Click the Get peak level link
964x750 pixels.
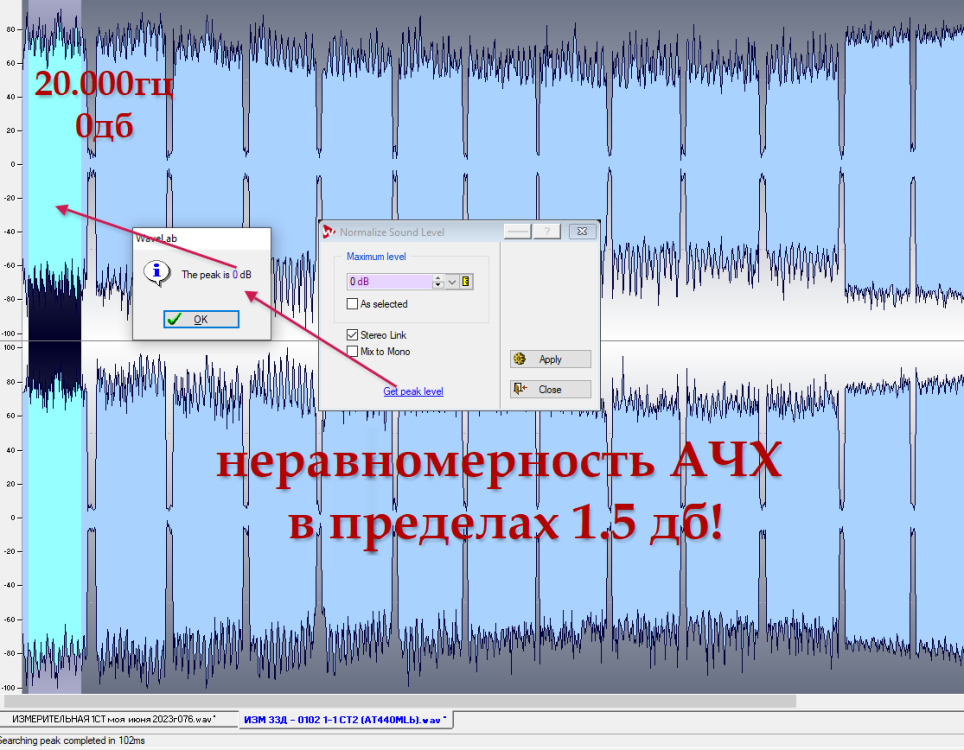coord(413,391)
